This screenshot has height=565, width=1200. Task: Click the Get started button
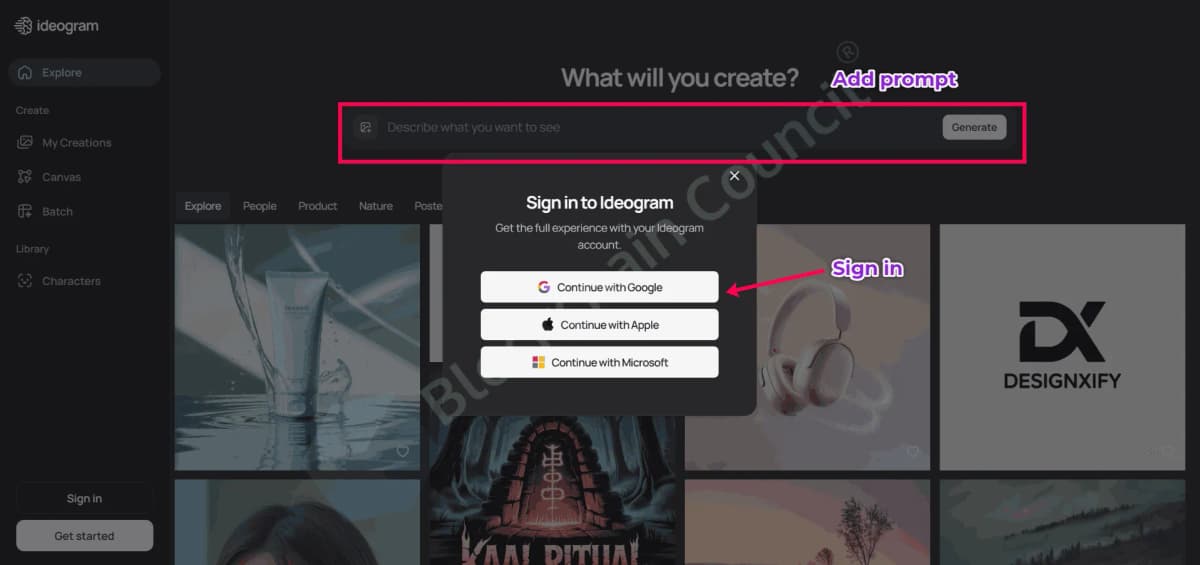(x=84, y=535)
